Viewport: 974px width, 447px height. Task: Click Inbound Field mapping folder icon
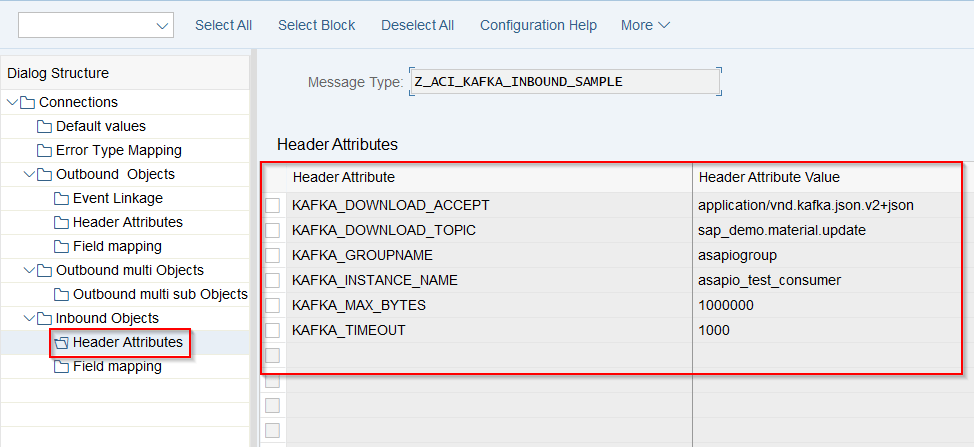click(x=61, y=367)
